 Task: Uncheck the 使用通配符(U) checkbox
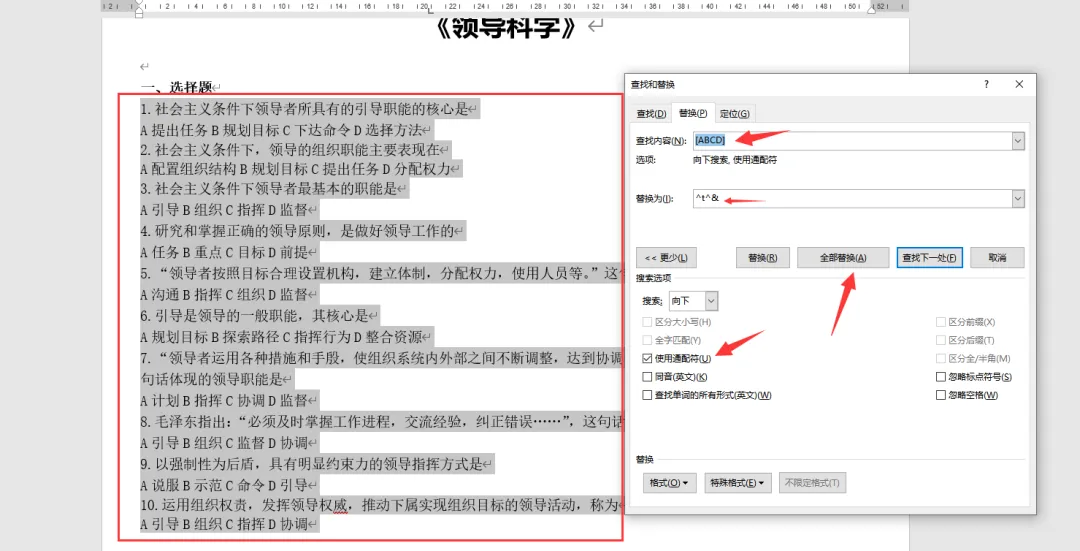[x=647, y=359]
